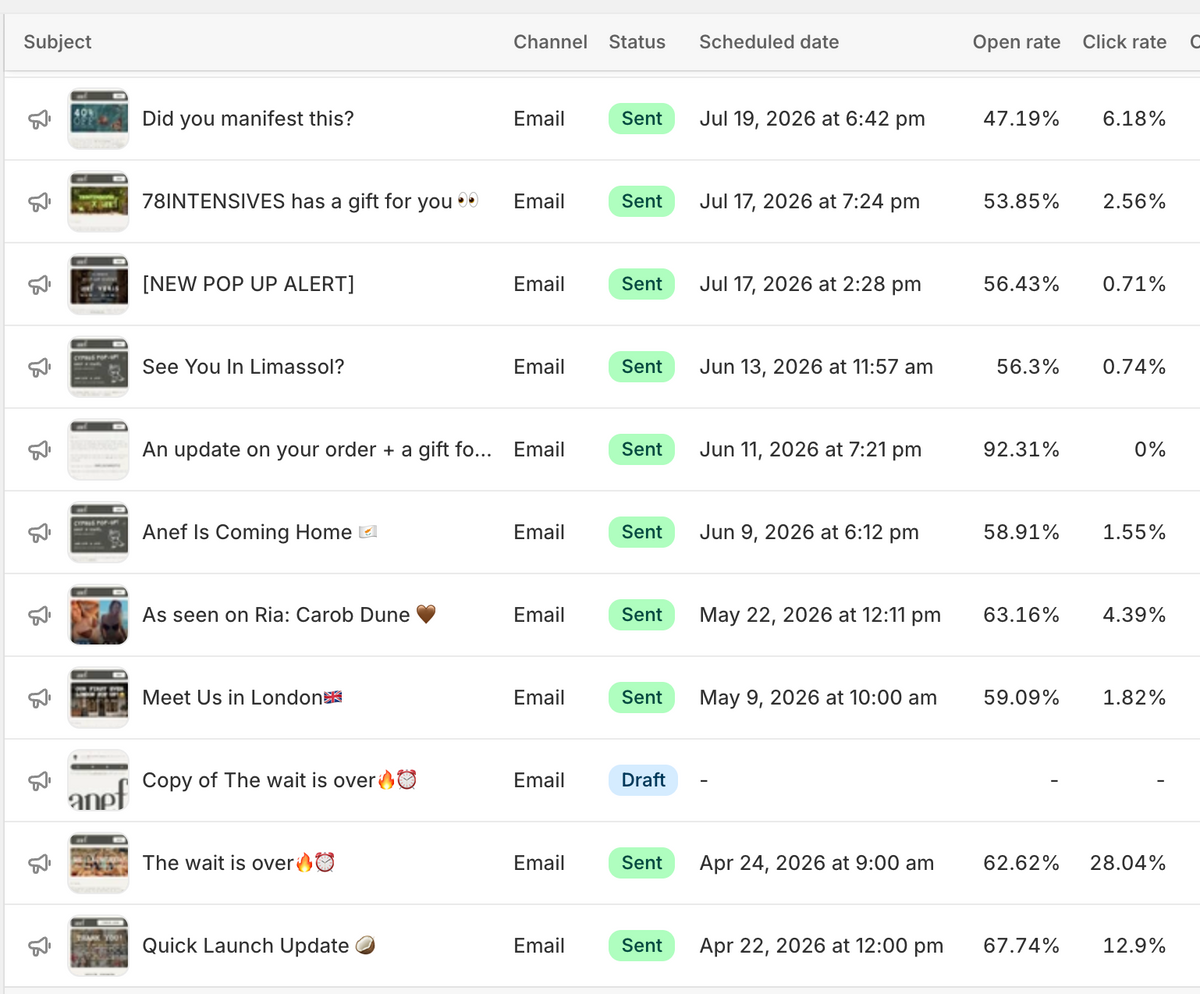
Task: Click megaphone icon beside '78INTENSIVES has a gift'
Action: (39, 202)
